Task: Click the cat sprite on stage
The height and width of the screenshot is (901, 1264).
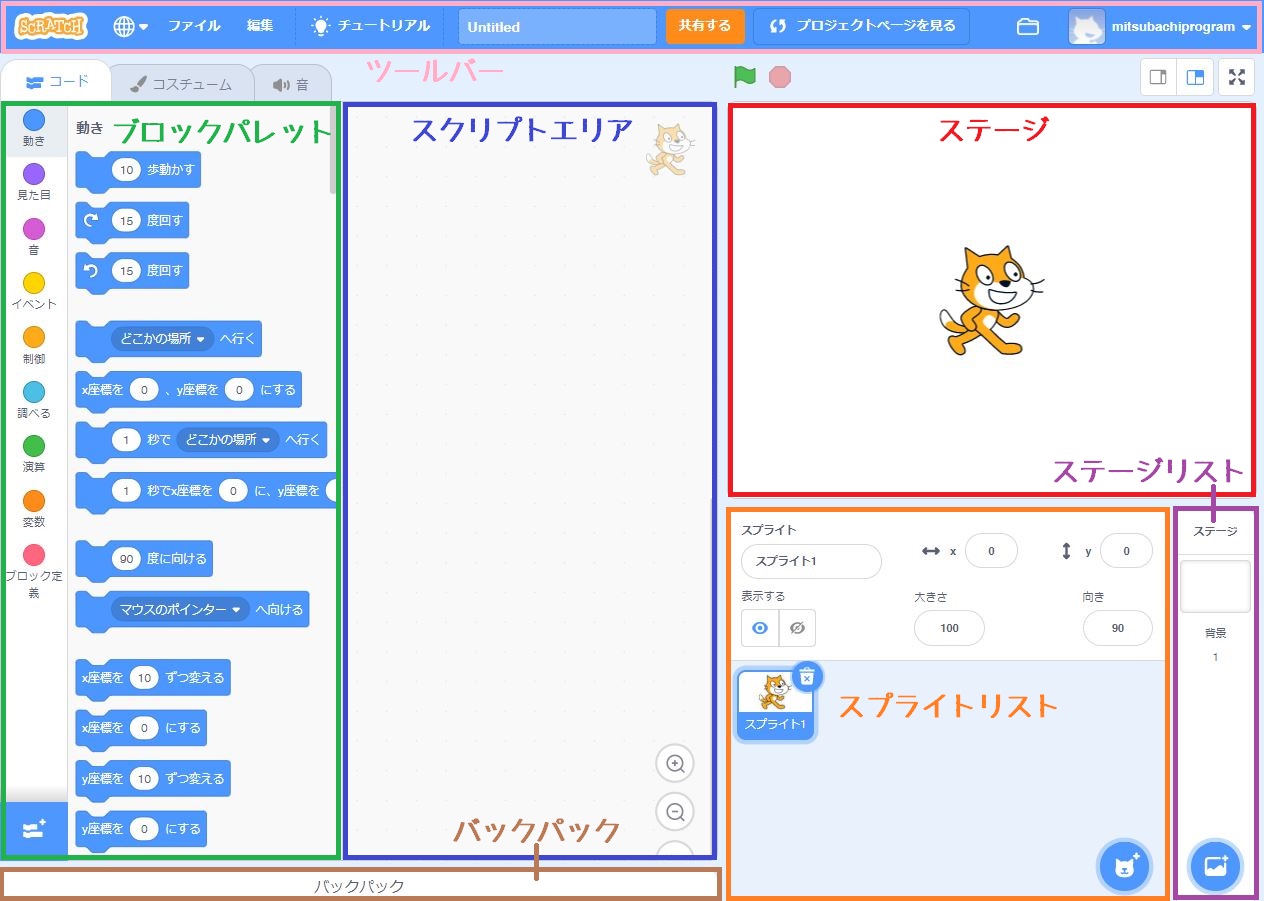Action: tap(990, 299)
